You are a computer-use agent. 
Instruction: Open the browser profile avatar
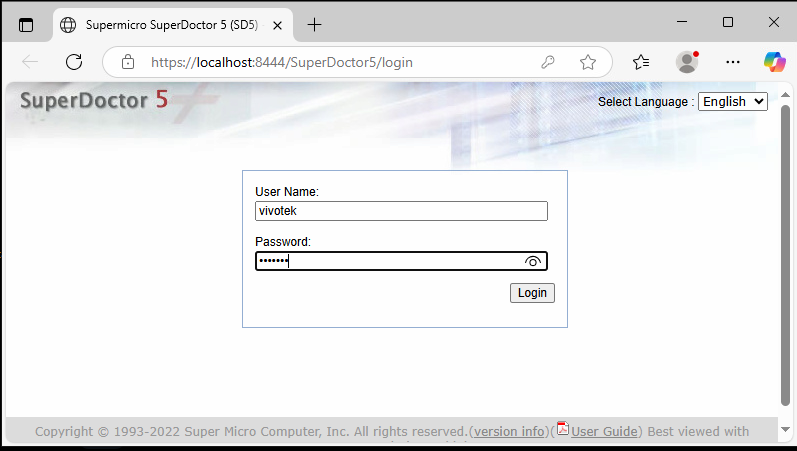[687, 62]
